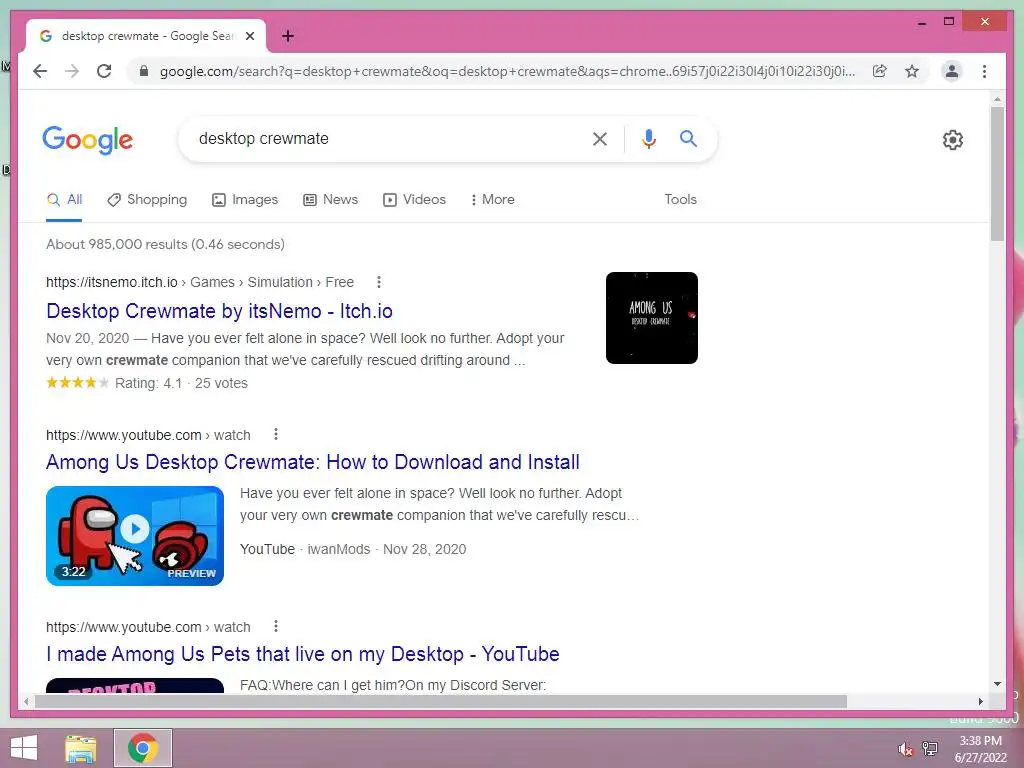This screenshot has width=1024, height=768.
Task: Click the horizontal scrollbar thumb
Action: tap(441, 701)
